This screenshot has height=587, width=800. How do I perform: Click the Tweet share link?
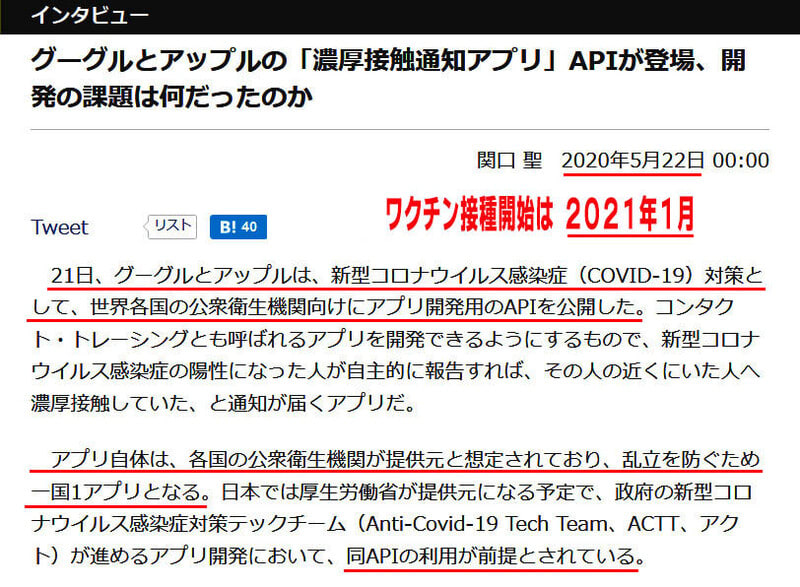(x=59, y=227)
